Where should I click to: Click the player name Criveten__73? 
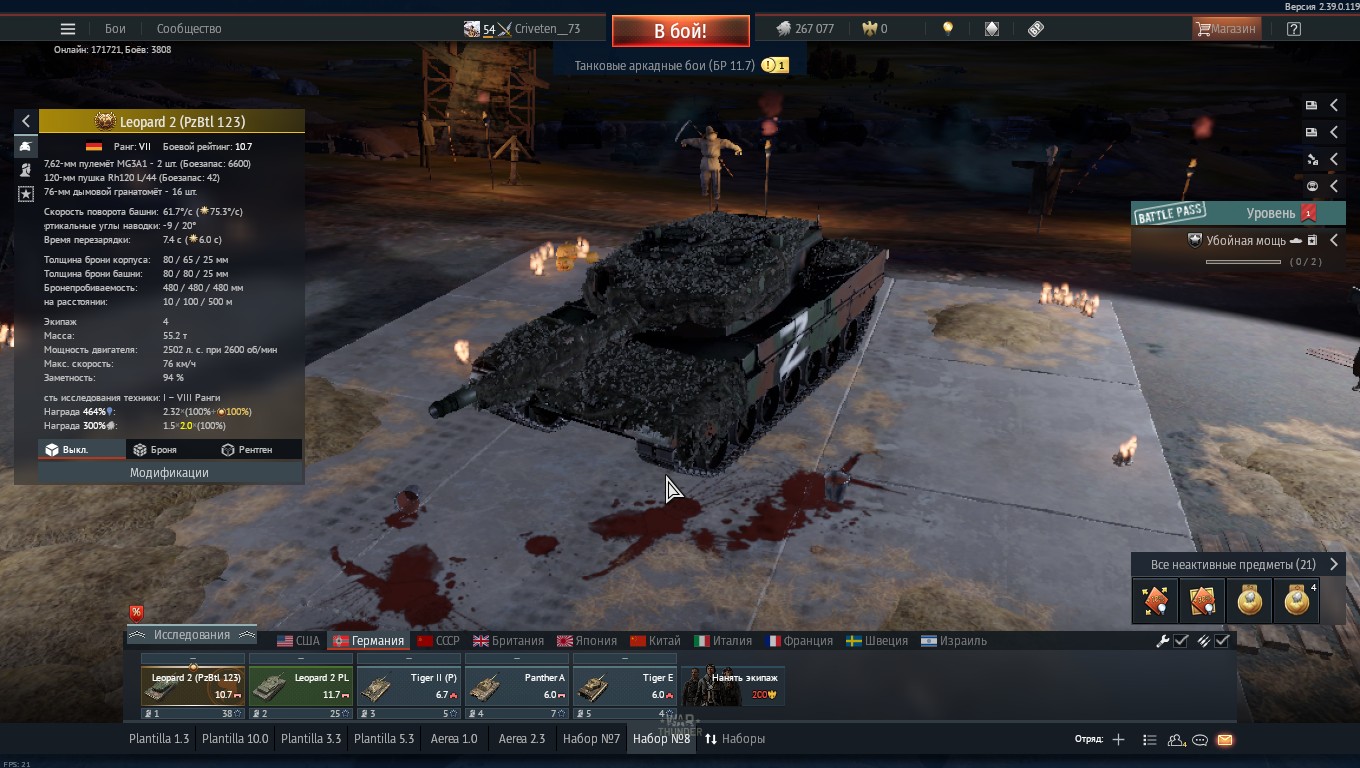coord(547,29)
